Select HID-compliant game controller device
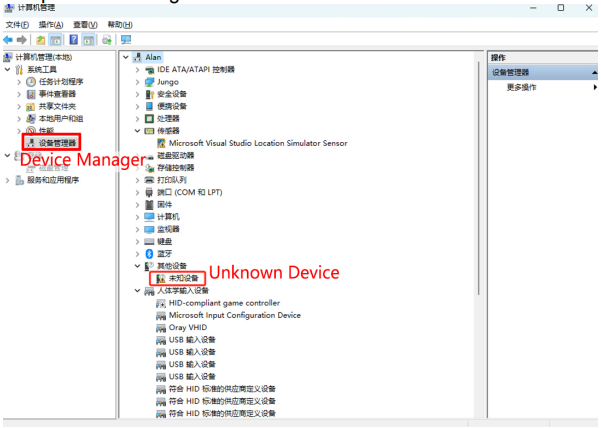This screenshot has height=428, width=601. (x=224, y=303)
